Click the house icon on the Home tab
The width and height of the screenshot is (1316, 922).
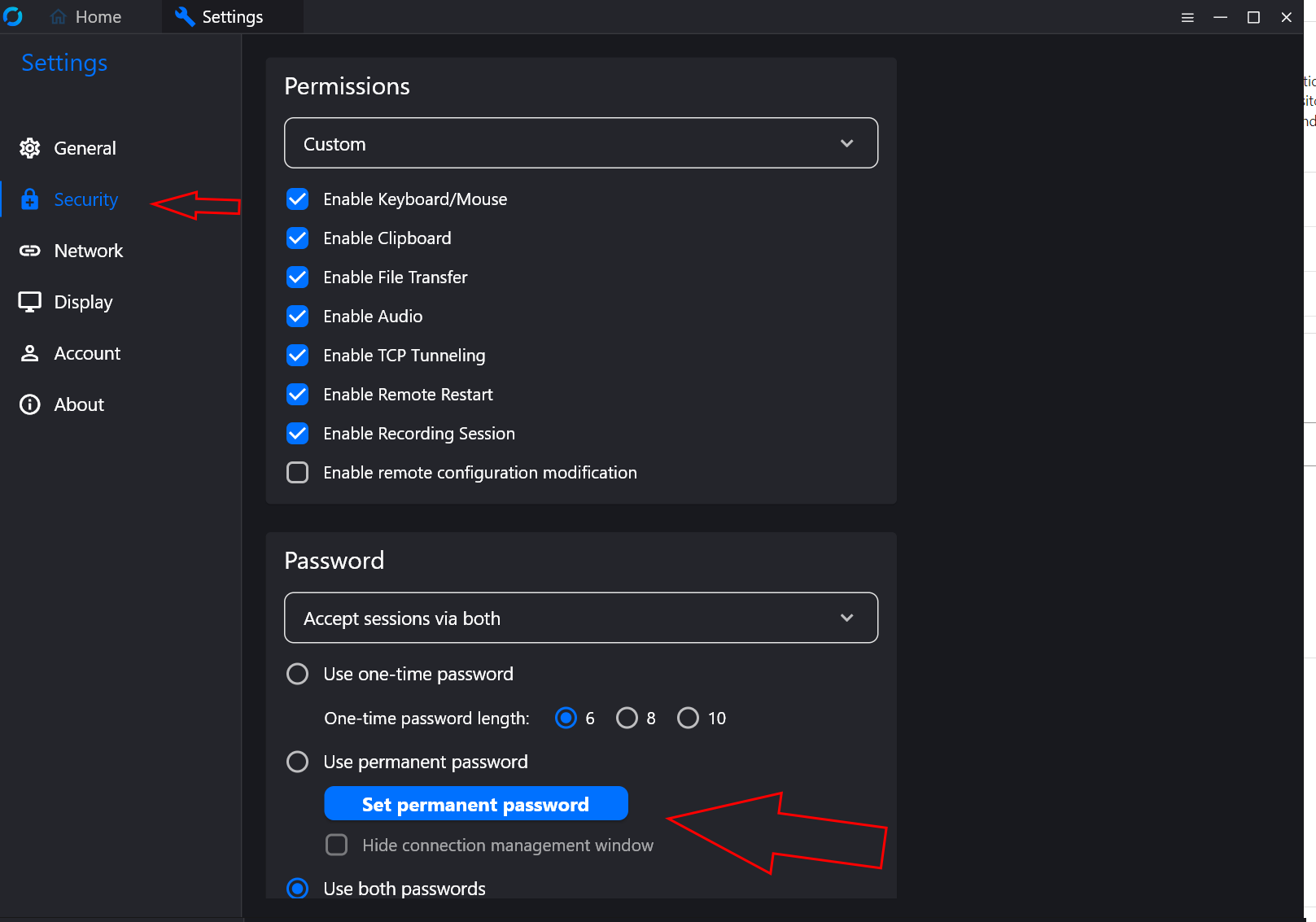coord(56,16)
